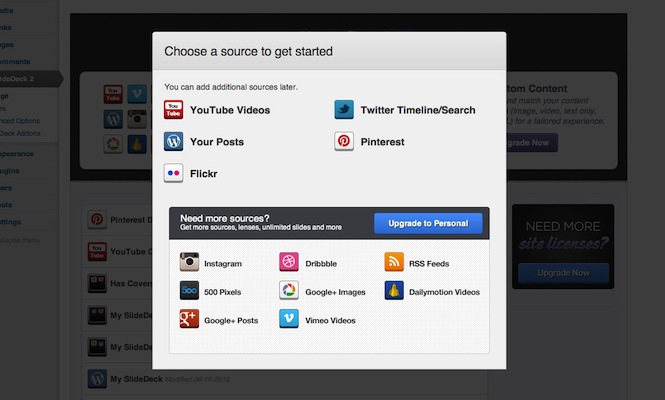Select the Dribbble icon
The height and width of the screenshot is (400, 665).
click(289, 262)
